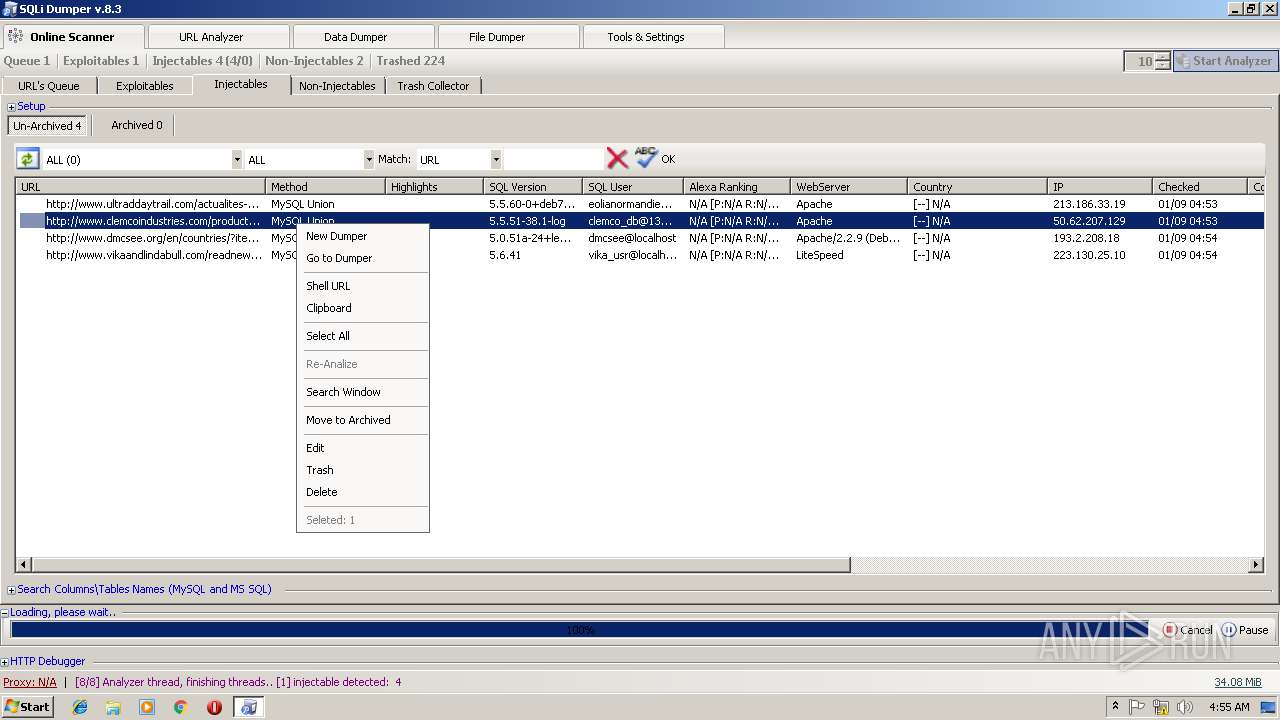1280x720 pixels.
Task: Click the horizontal scrollbar right arrow
Action: click(1256, 565)
